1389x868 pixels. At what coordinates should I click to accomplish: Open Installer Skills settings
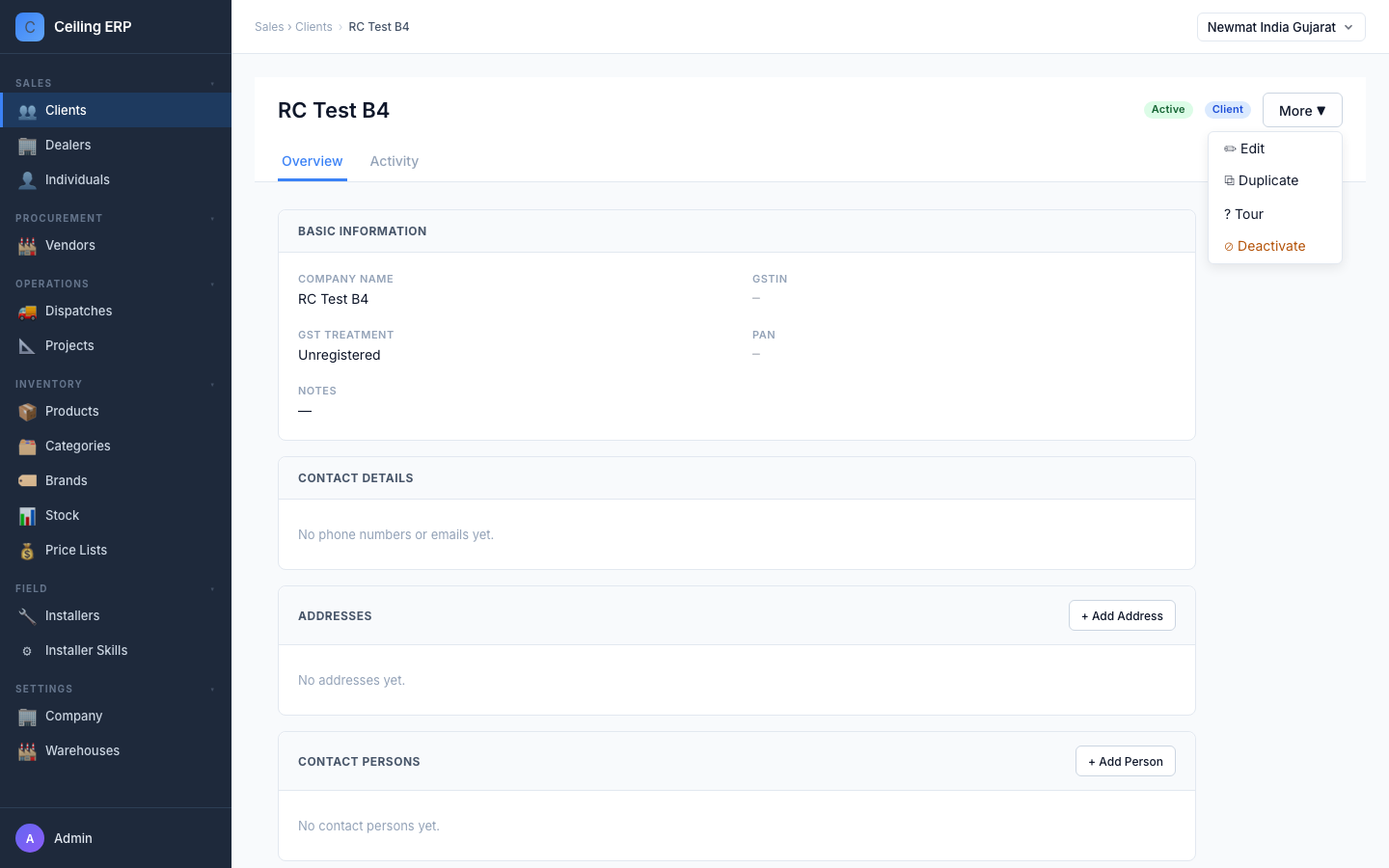click(116, 650)
